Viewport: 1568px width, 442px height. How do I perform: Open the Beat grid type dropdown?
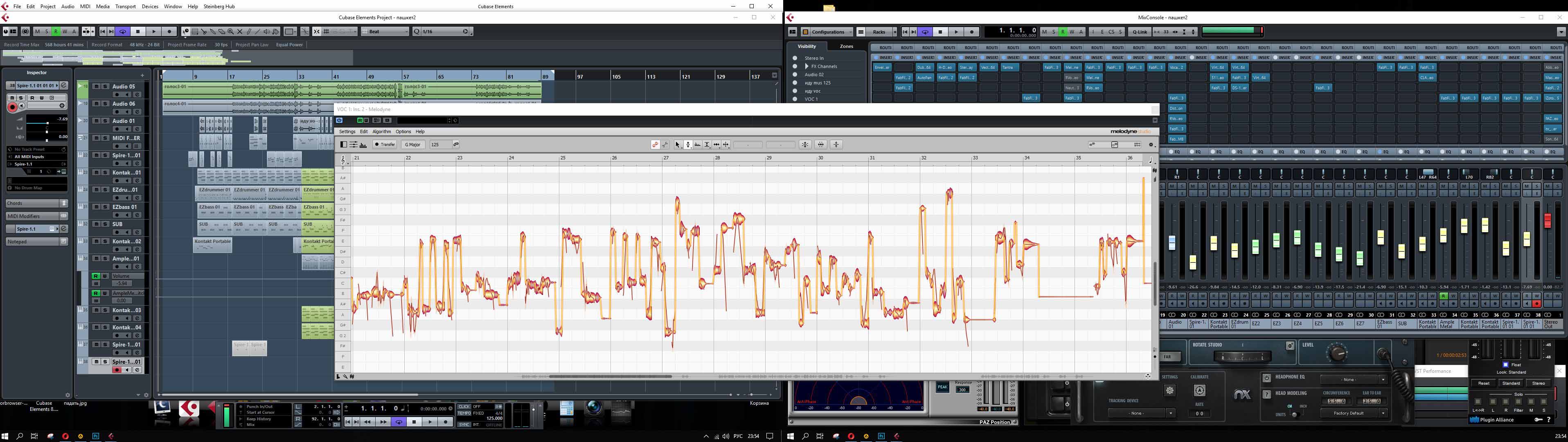coord(385,32)
